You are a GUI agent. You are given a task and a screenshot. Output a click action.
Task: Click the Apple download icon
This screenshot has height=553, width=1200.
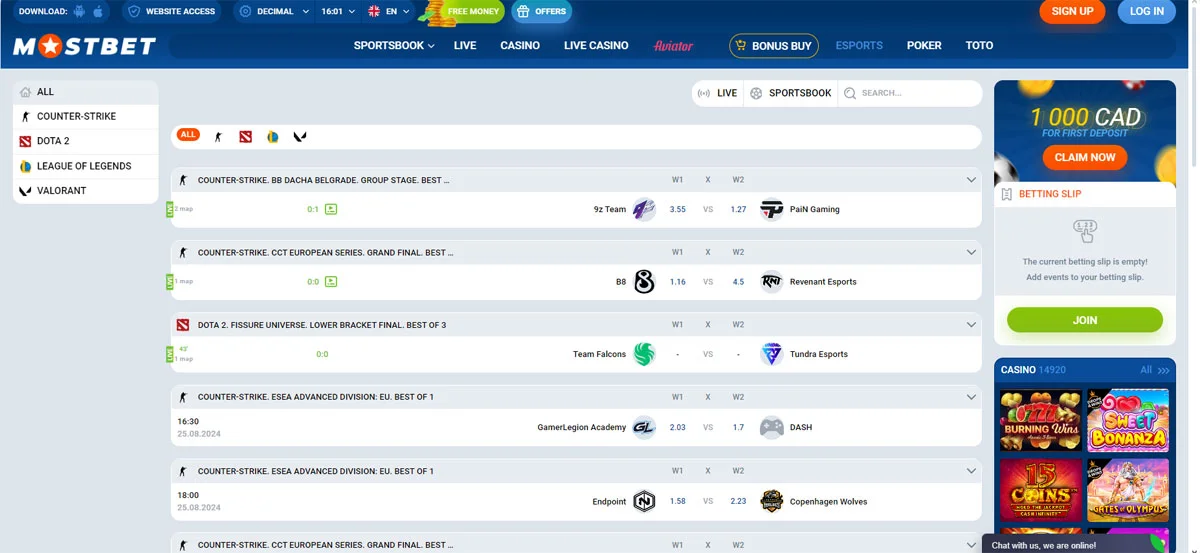point(98,12)
